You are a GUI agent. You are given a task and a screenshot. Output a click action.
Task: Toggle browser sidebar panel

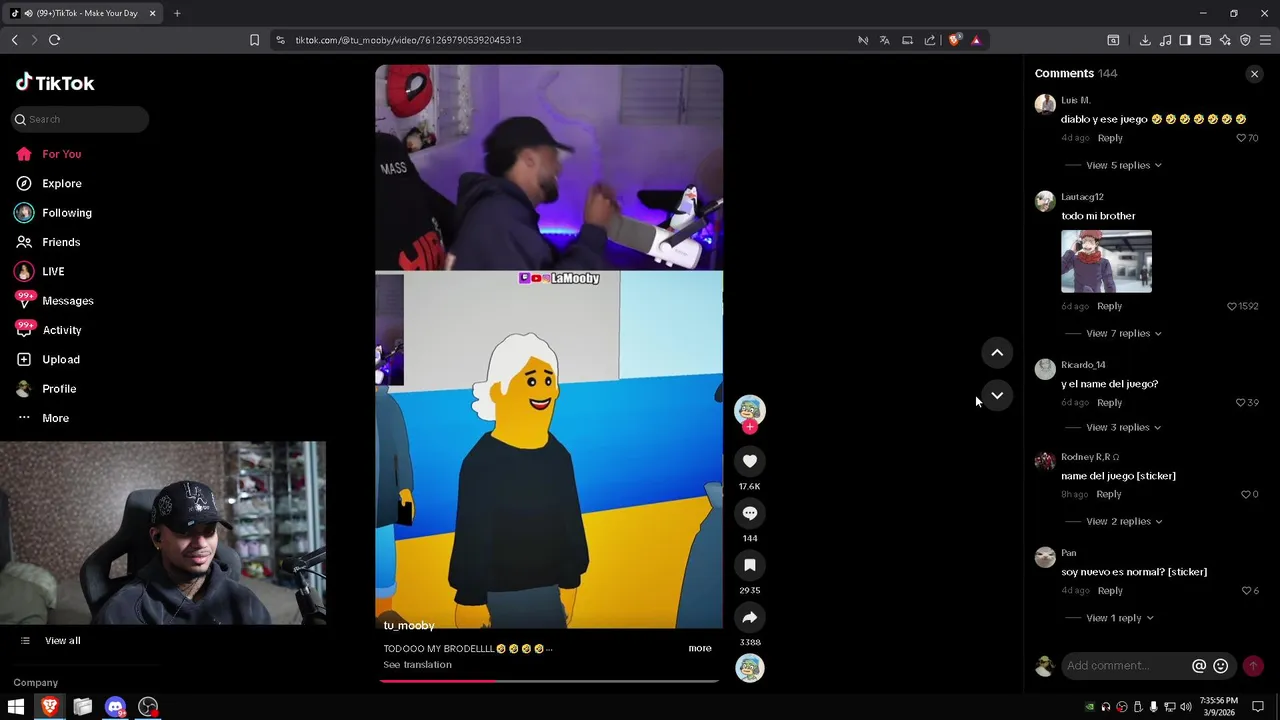tap(1185, 40)
